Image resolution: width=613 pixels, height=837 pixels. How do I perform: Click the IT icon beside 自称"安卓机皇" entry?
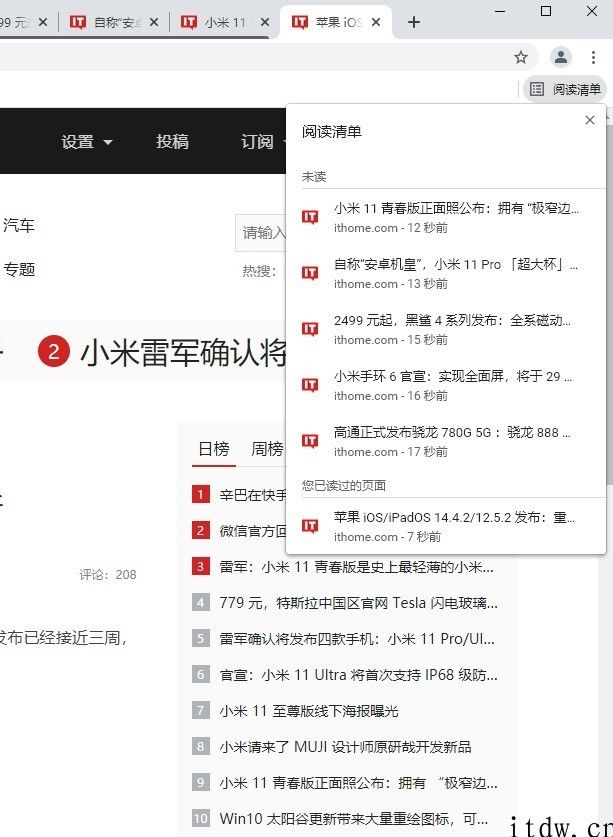click(310, 273)
